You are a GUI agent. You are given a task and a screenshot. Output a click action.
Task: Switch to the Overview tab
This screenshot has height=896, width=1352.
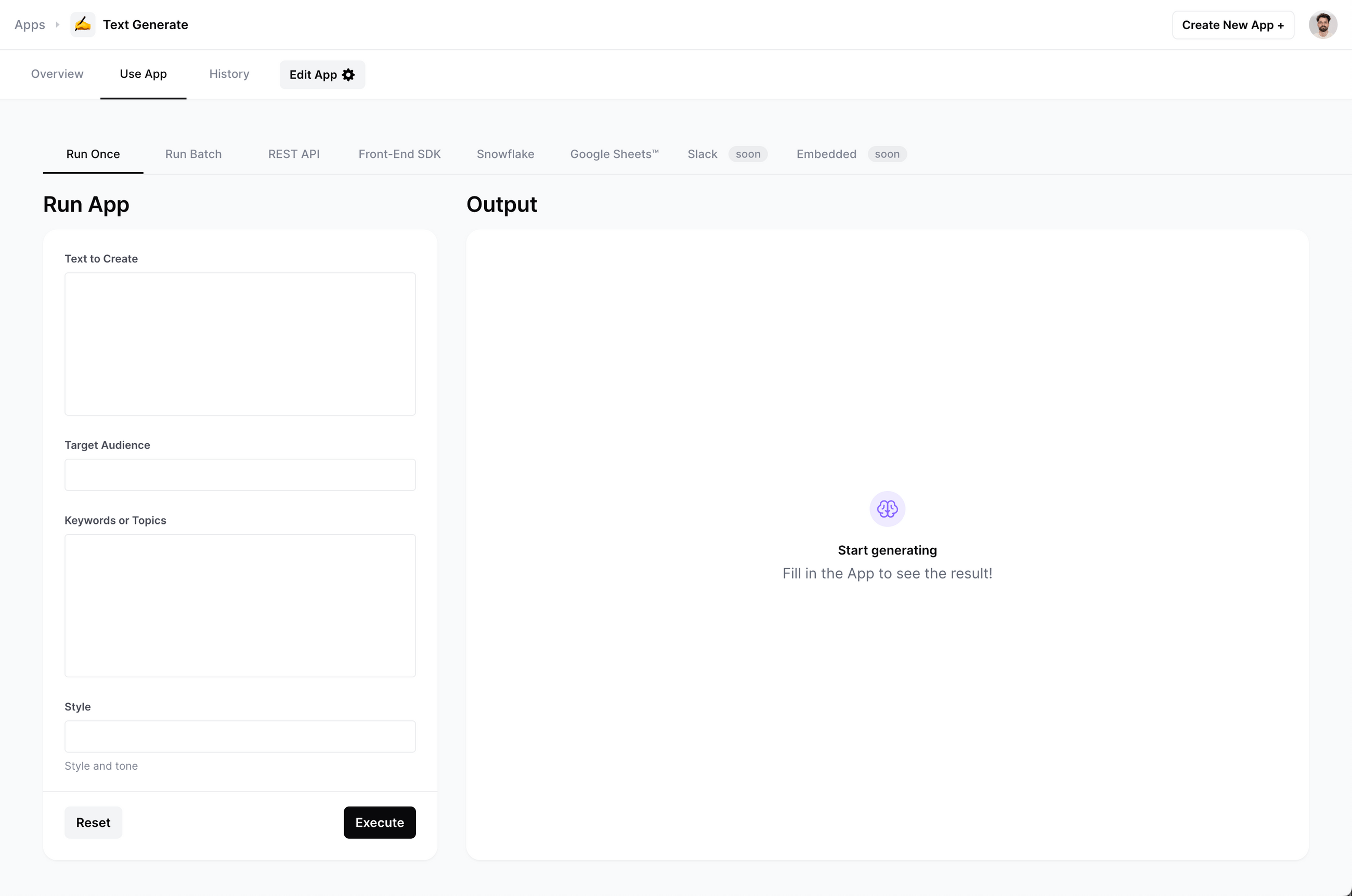tap(57, 74)
